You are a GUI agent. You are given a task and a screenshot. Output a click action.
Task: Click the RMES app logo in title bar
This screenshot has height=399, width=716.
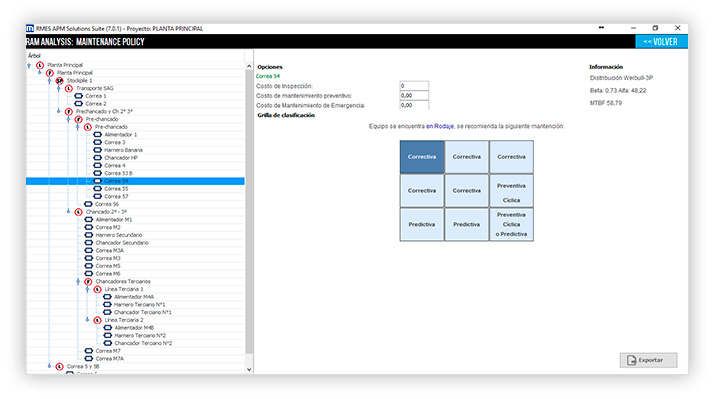(30, 28)
